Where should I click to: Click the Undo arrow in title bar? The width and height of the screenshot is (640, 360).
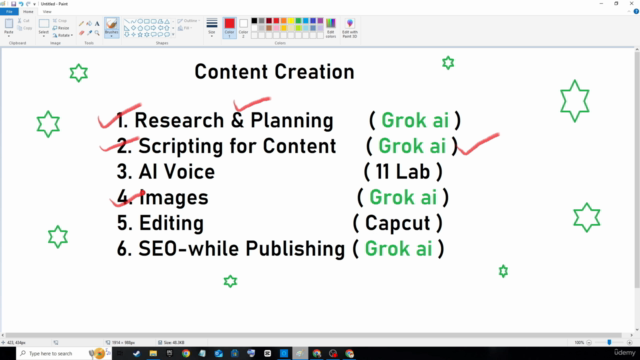pos(21,4)
